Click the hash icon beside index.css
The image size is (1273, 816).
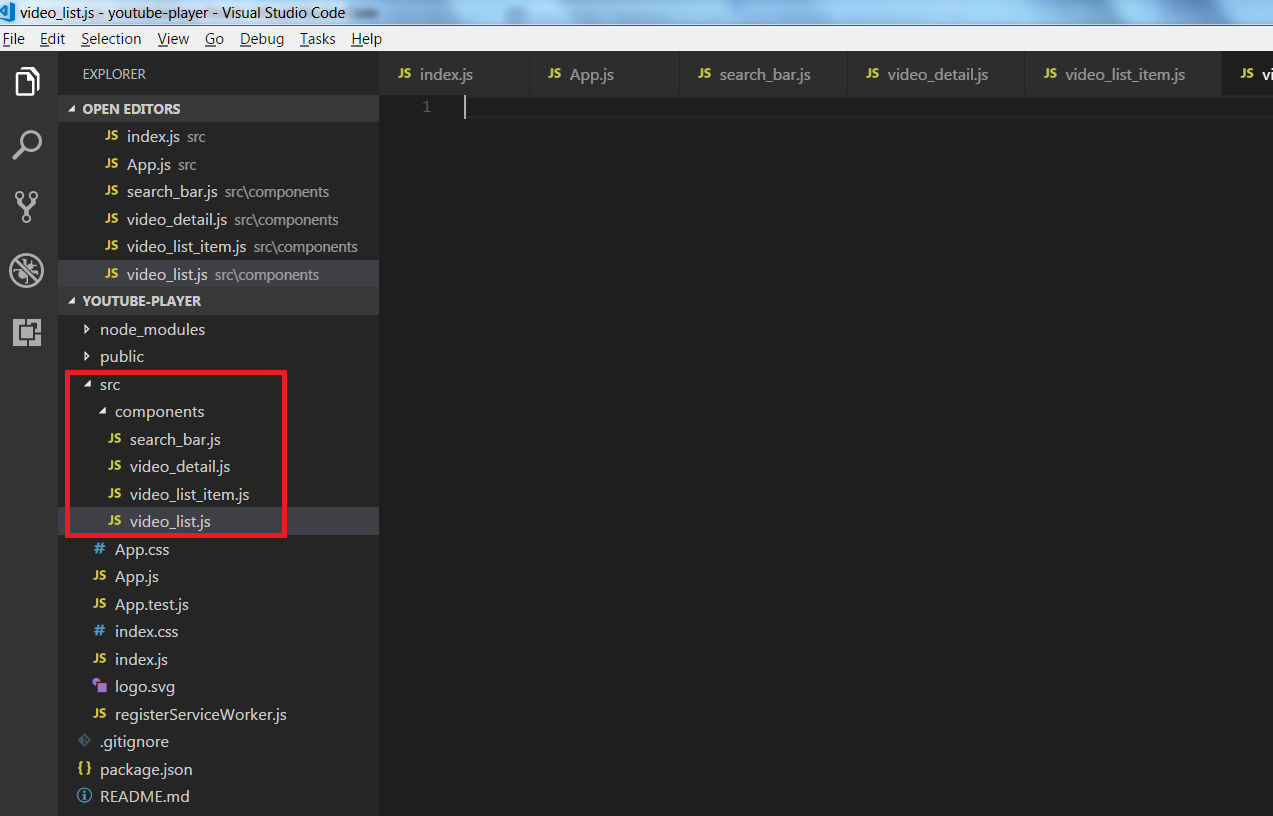[99, 631]
